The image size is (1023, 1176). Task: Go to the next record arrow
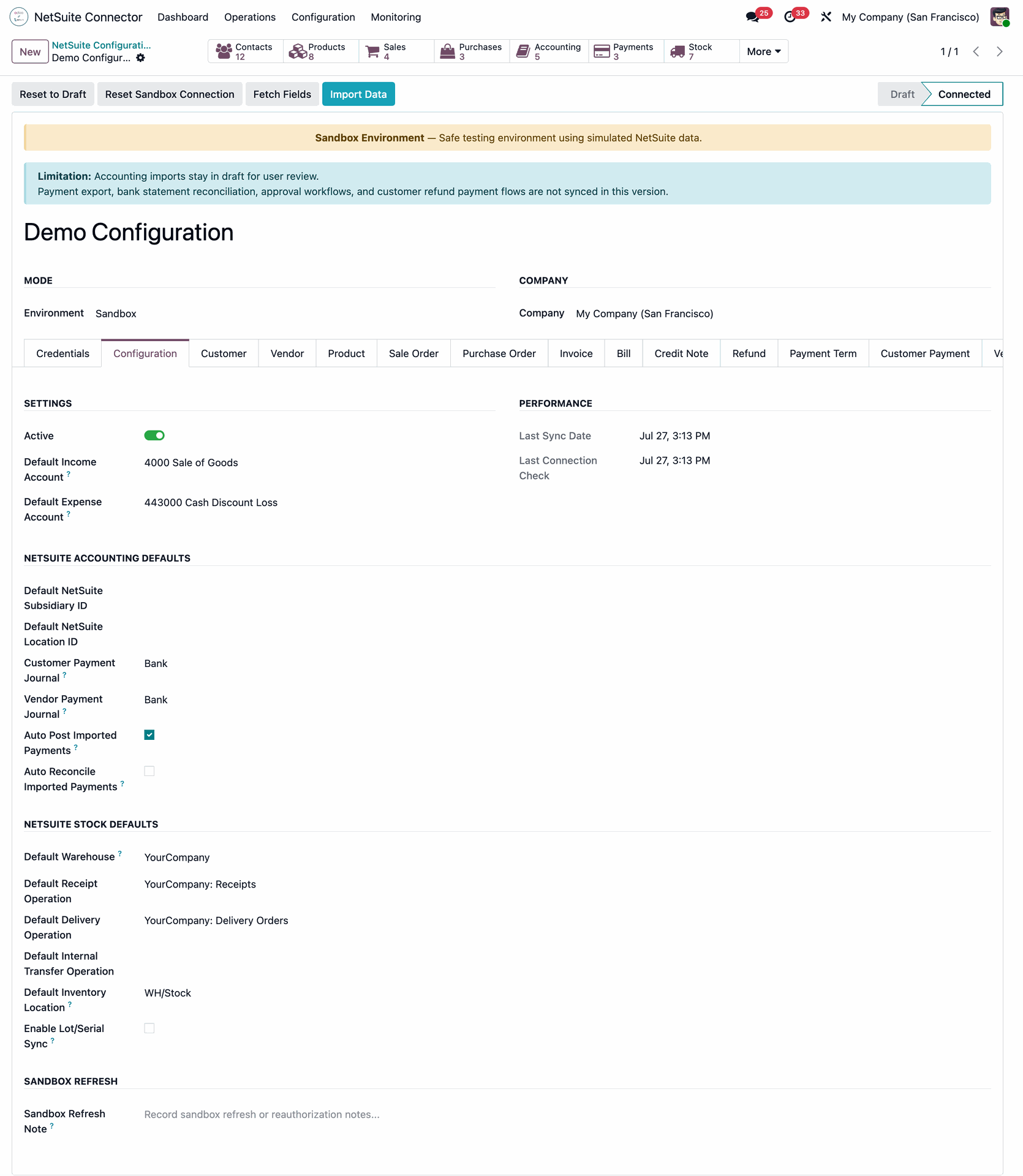[x=999, y=51]
